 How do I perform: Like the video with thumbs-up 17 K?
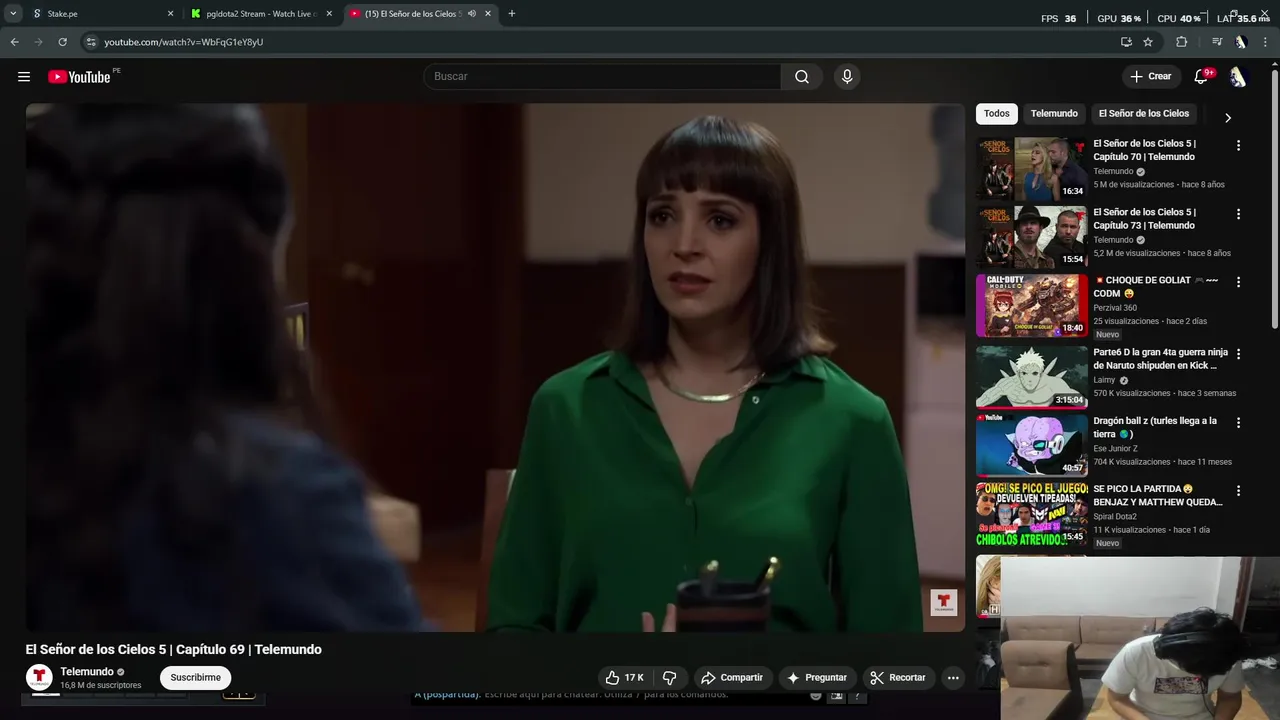(x=624, y=678)
